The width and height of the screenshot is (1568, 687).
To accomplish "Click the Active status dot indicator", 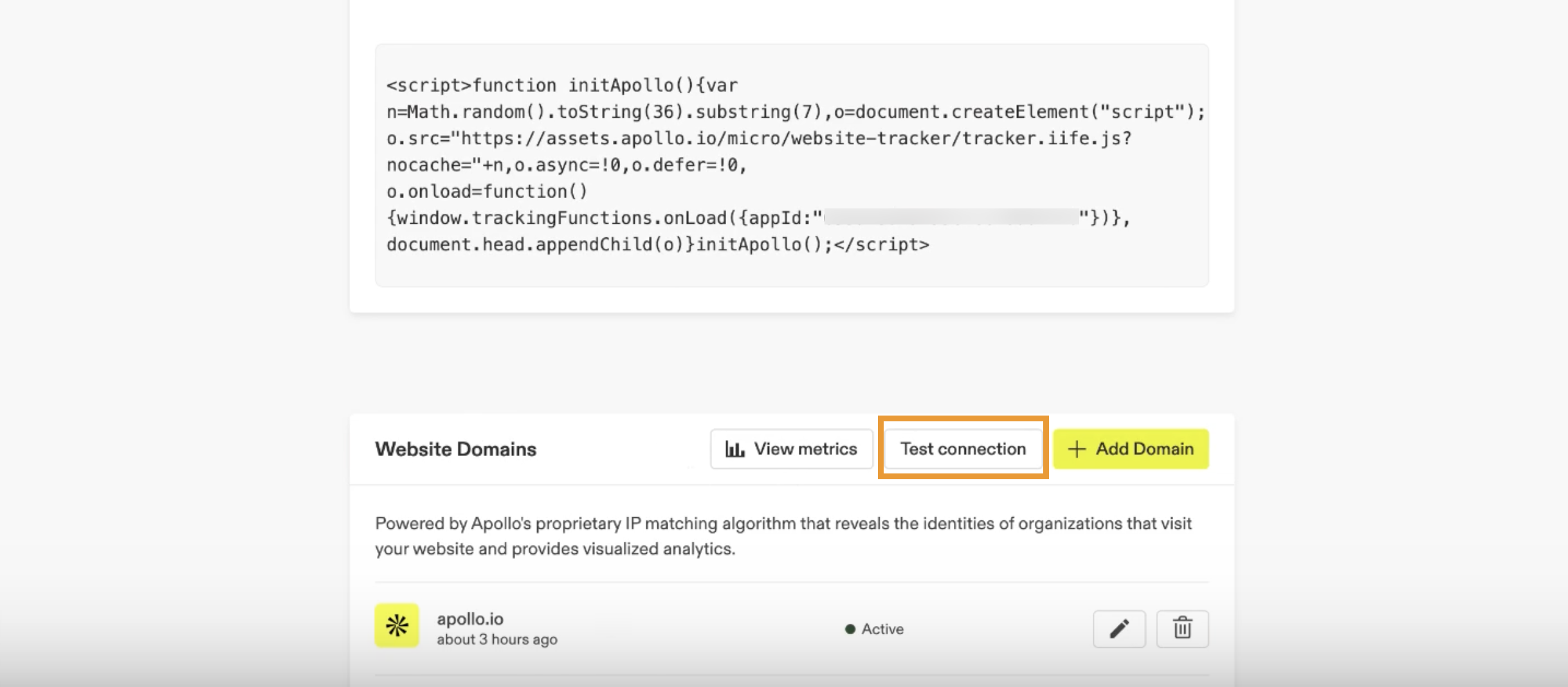I will (x=850, y=628).
